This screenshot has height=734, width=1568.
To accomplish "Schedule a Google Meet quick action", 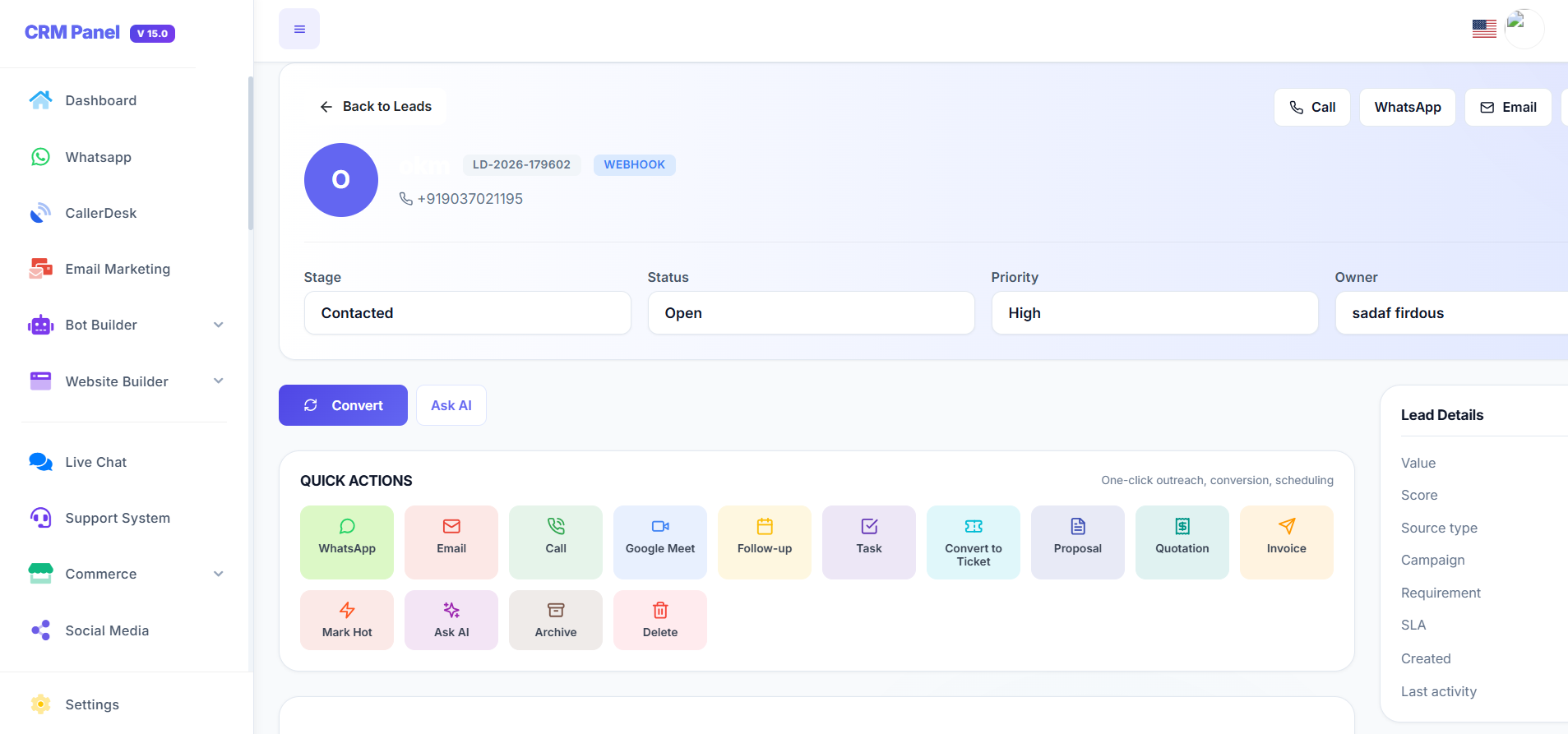I will click(x=660, y=542).
